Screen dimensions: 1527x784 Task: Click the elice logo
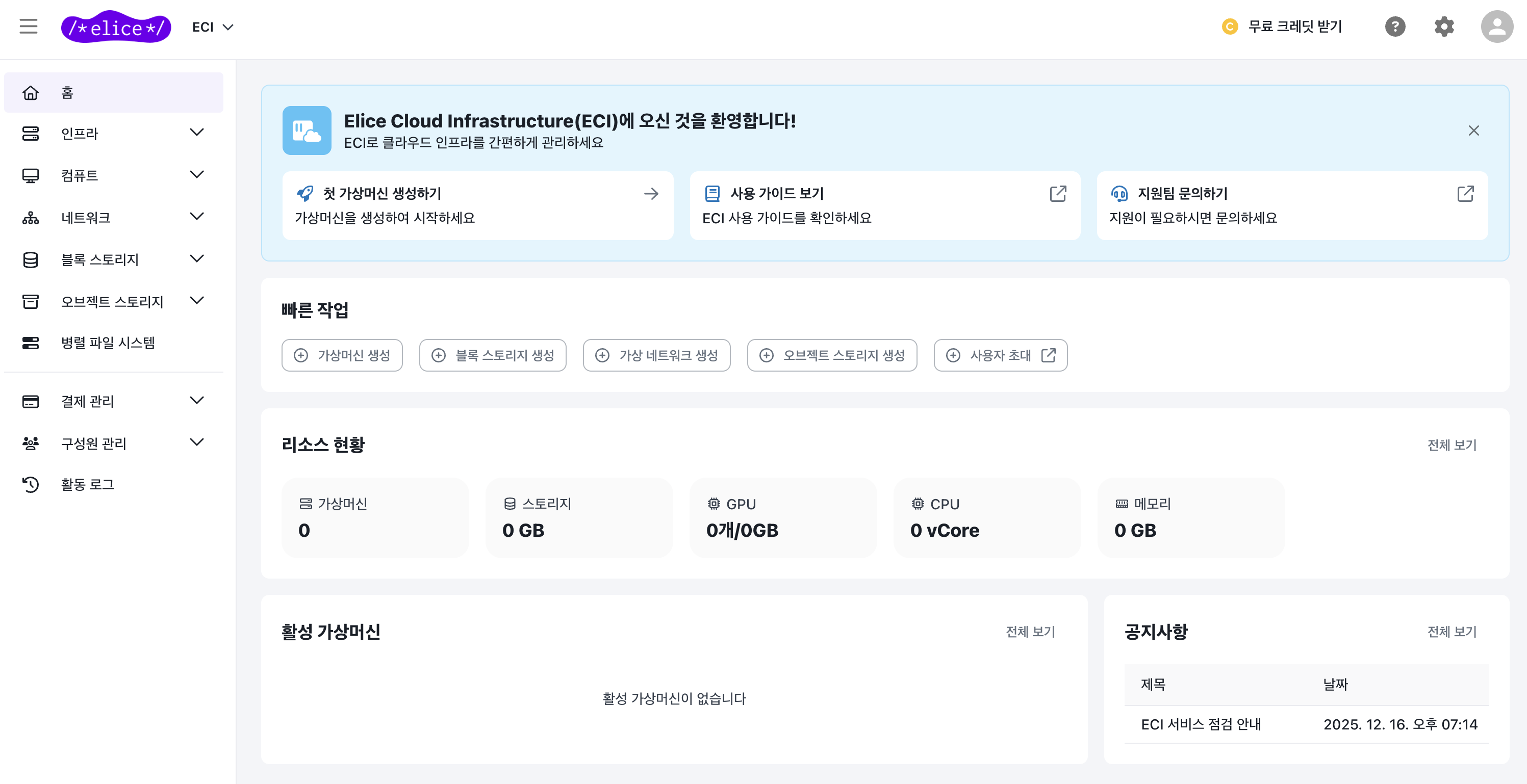coord(116,27)
